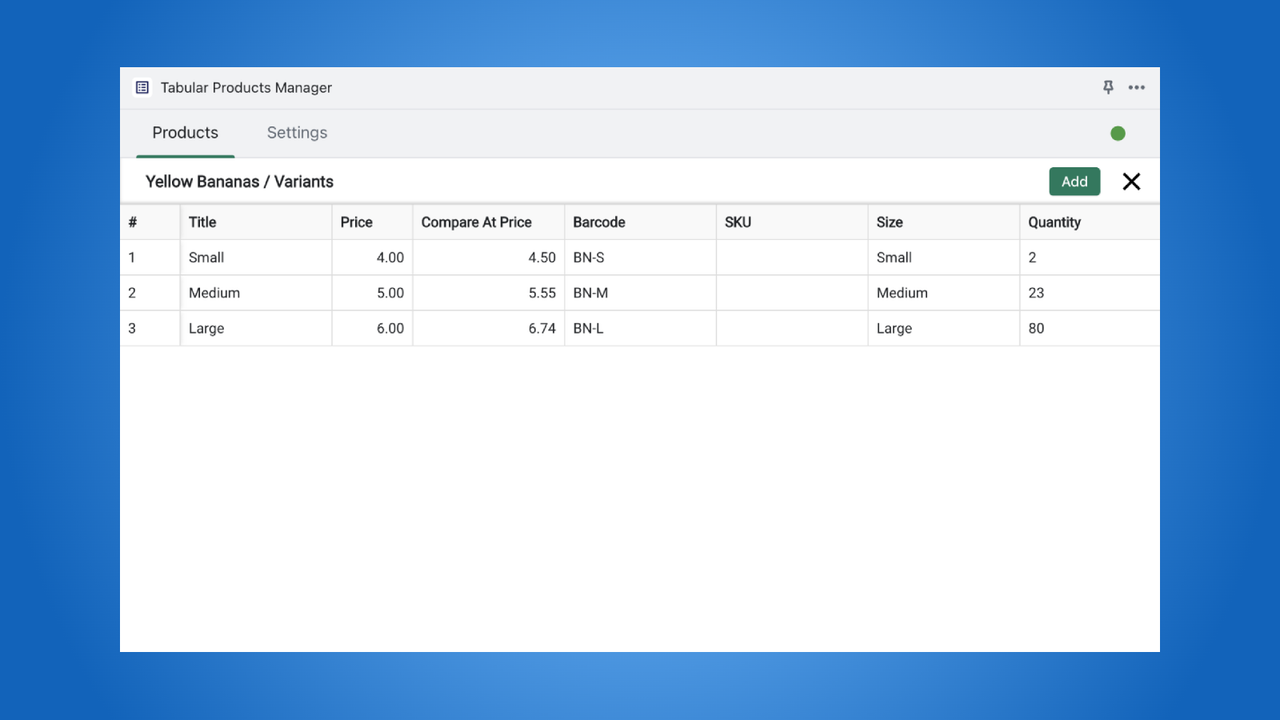Open the three-dot more options menu

click(1137, 88)
